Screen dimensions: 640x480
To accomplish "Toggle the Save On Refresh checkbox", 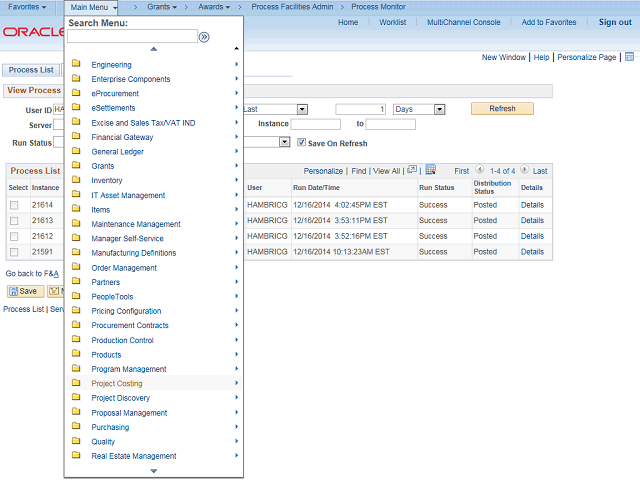I will click(301, 143).
